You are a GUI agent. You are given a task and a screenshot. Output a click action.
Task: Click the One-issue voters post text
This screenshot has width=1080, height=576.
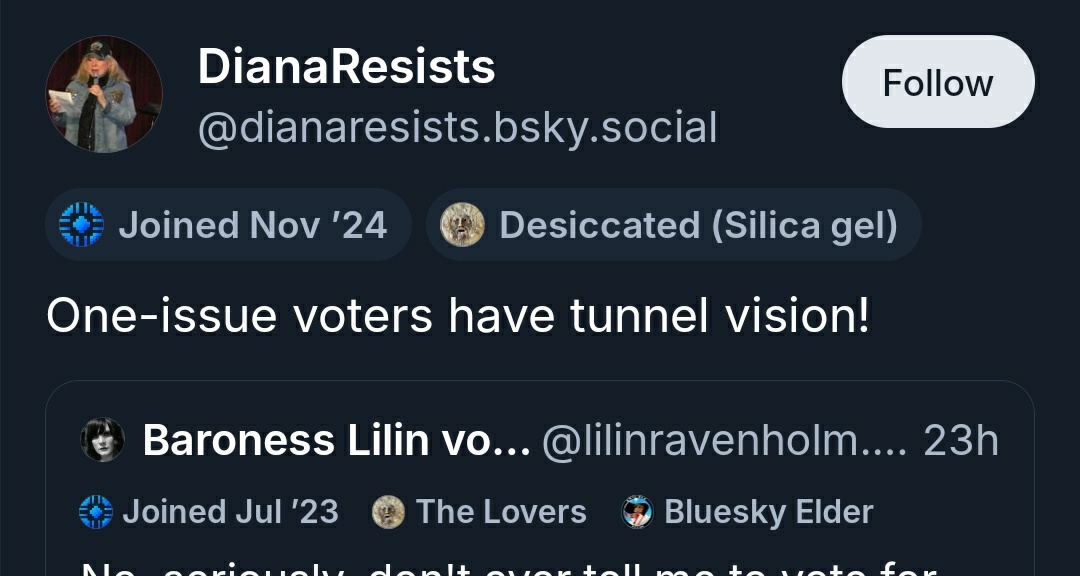coord(458,316)
